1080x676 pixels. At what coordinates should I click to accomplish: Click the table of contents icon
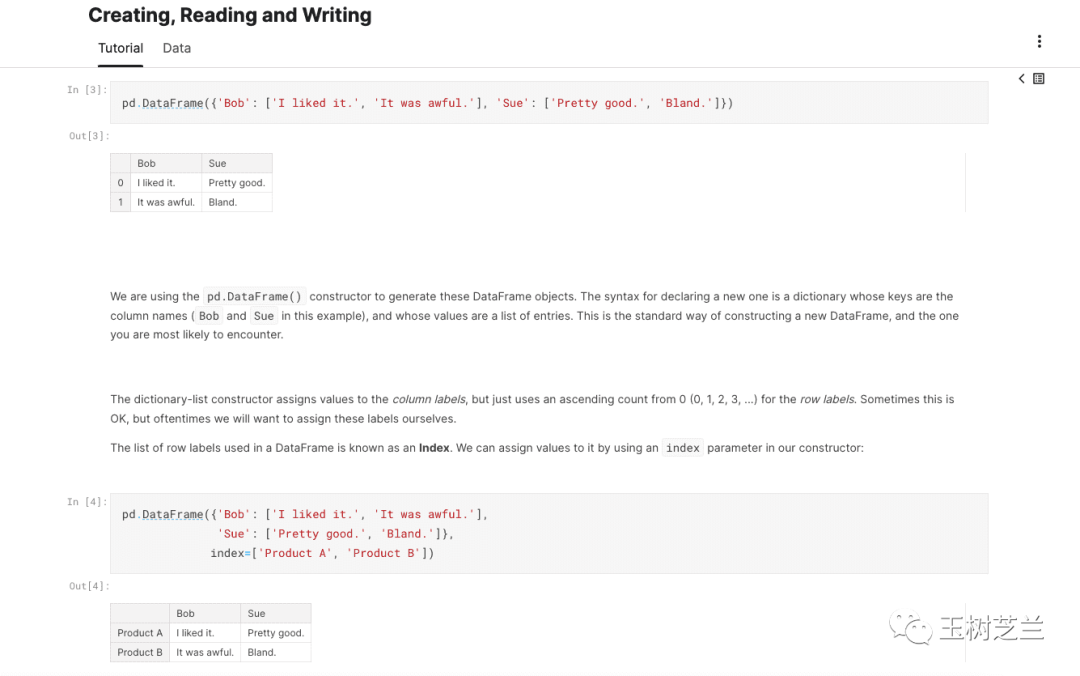[1039, 79]
